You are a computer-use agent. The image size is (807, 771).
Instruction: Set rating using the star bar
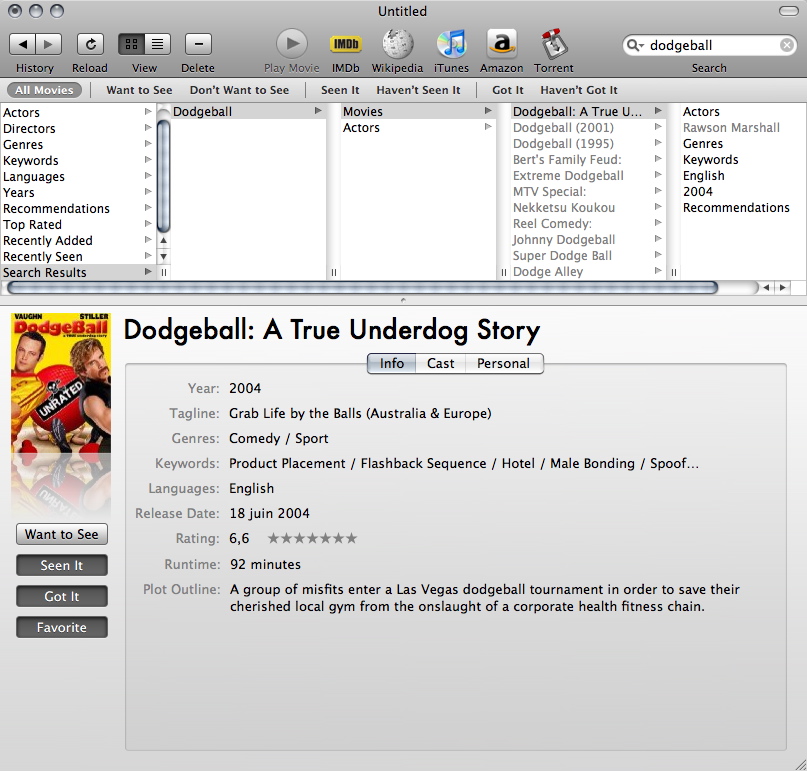pos(312,538)
